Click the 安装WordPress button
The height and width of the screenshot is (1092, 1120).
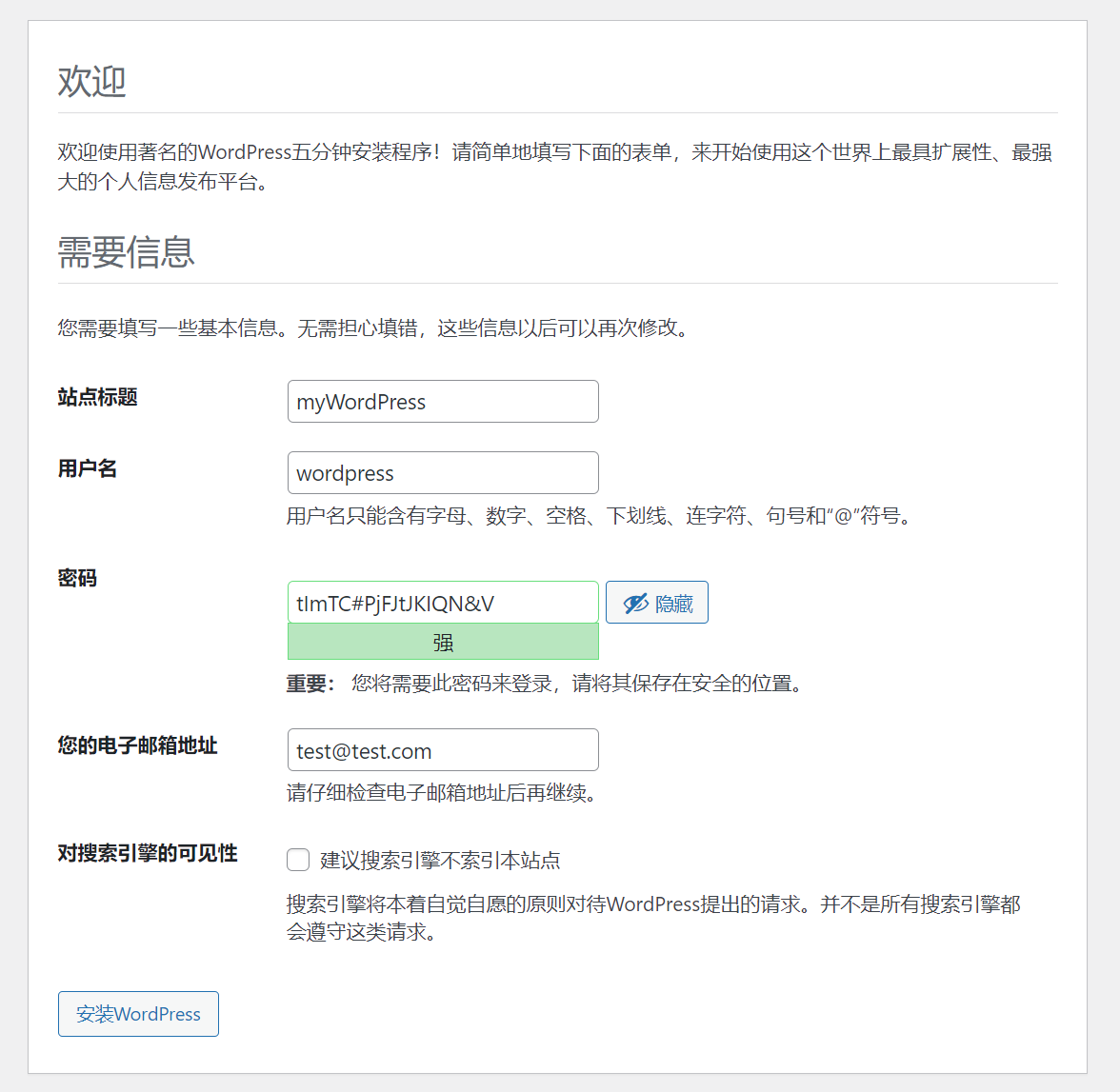138,1014
